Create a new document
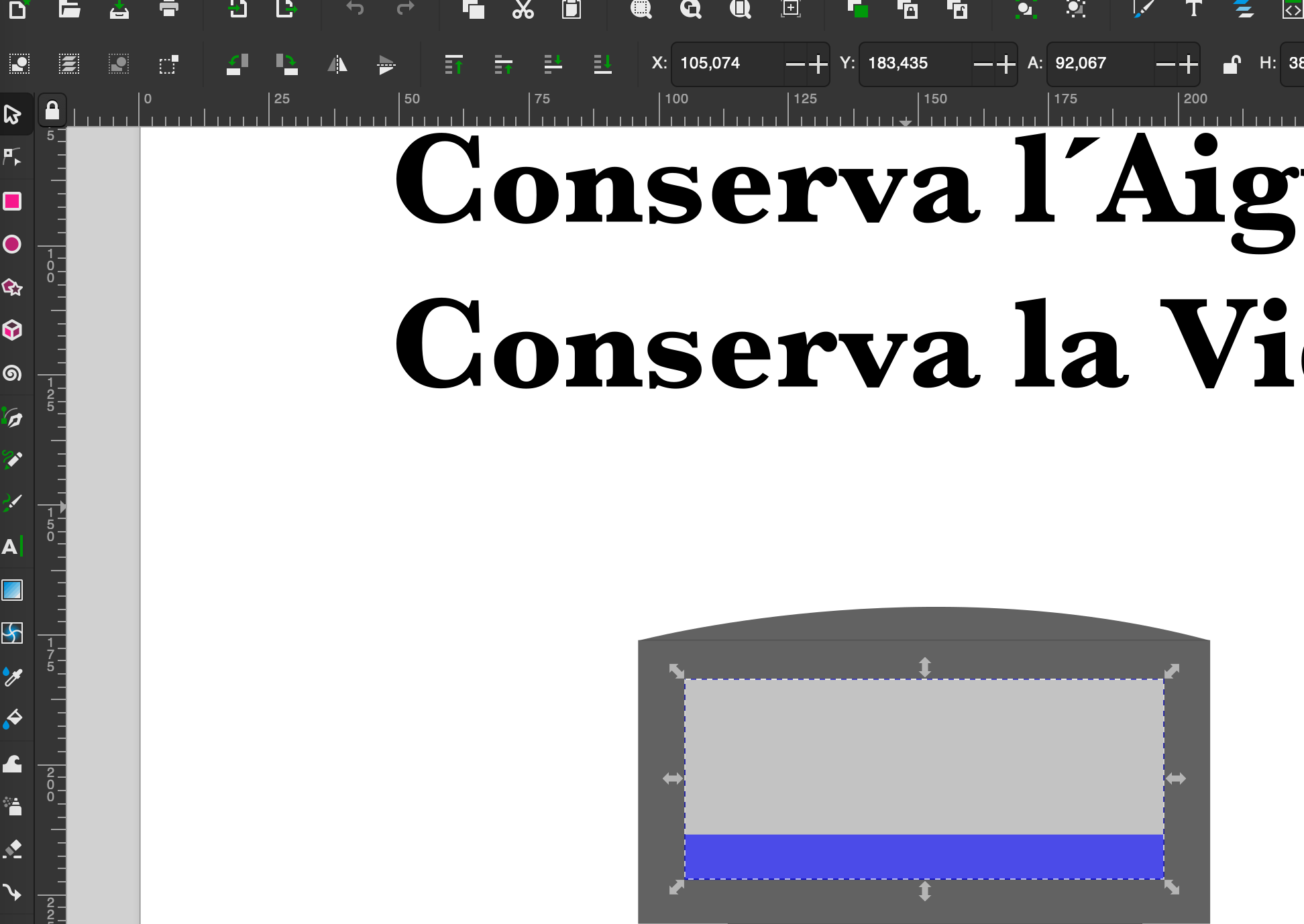Image resolution: width=1304 pixels, height=924 pixels. pos(19,9)
